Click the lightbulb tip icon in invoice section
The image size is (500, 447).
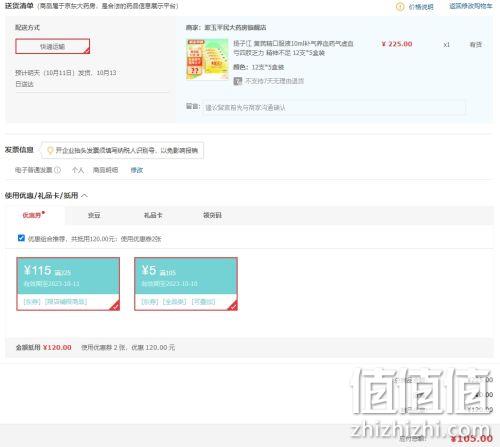(x=50, y=151)
